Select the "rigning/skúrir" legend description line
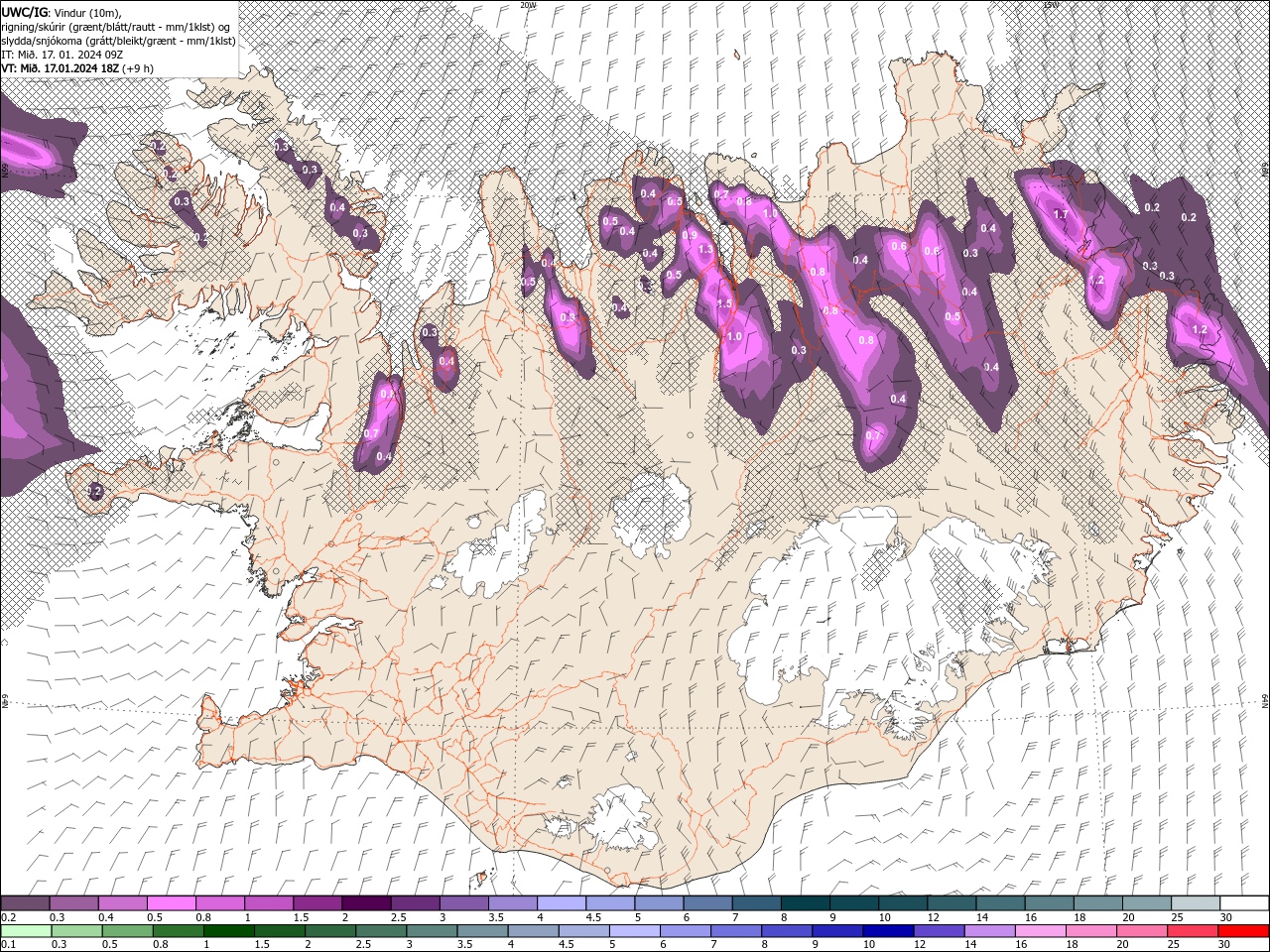The height and width of the screenshot is (952, 1270). click(117, 26)
